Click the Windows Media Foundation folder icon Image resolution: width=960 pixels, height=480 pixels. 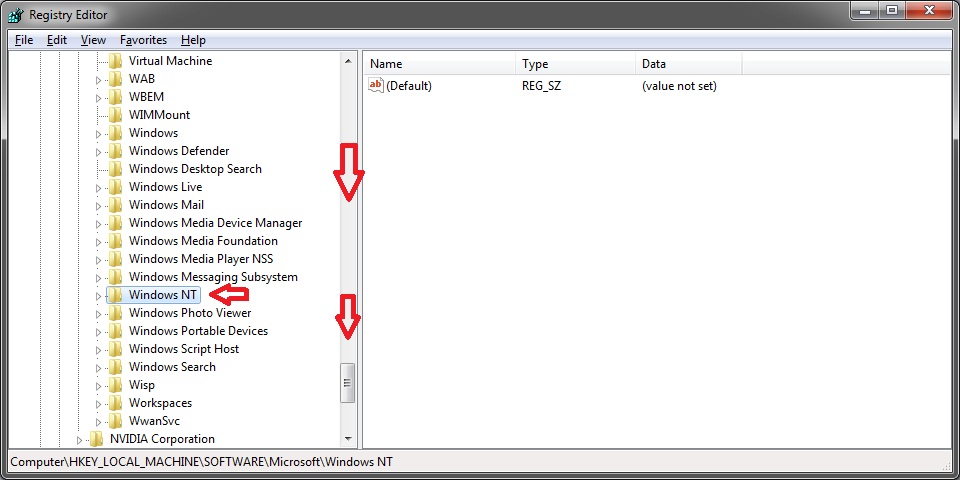pos(115,241)
